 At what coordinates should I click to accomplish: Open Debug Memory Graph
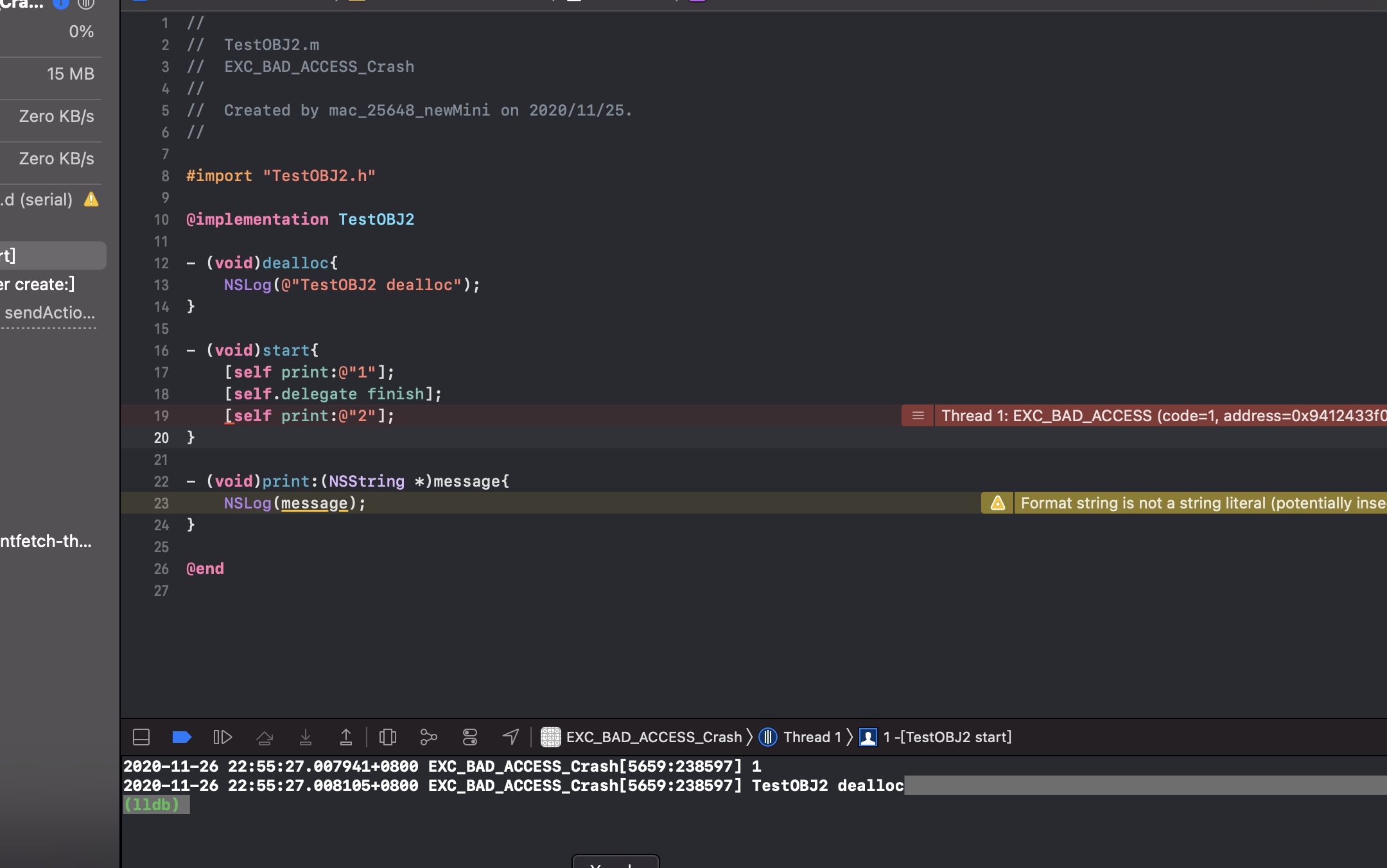(428, 737)
